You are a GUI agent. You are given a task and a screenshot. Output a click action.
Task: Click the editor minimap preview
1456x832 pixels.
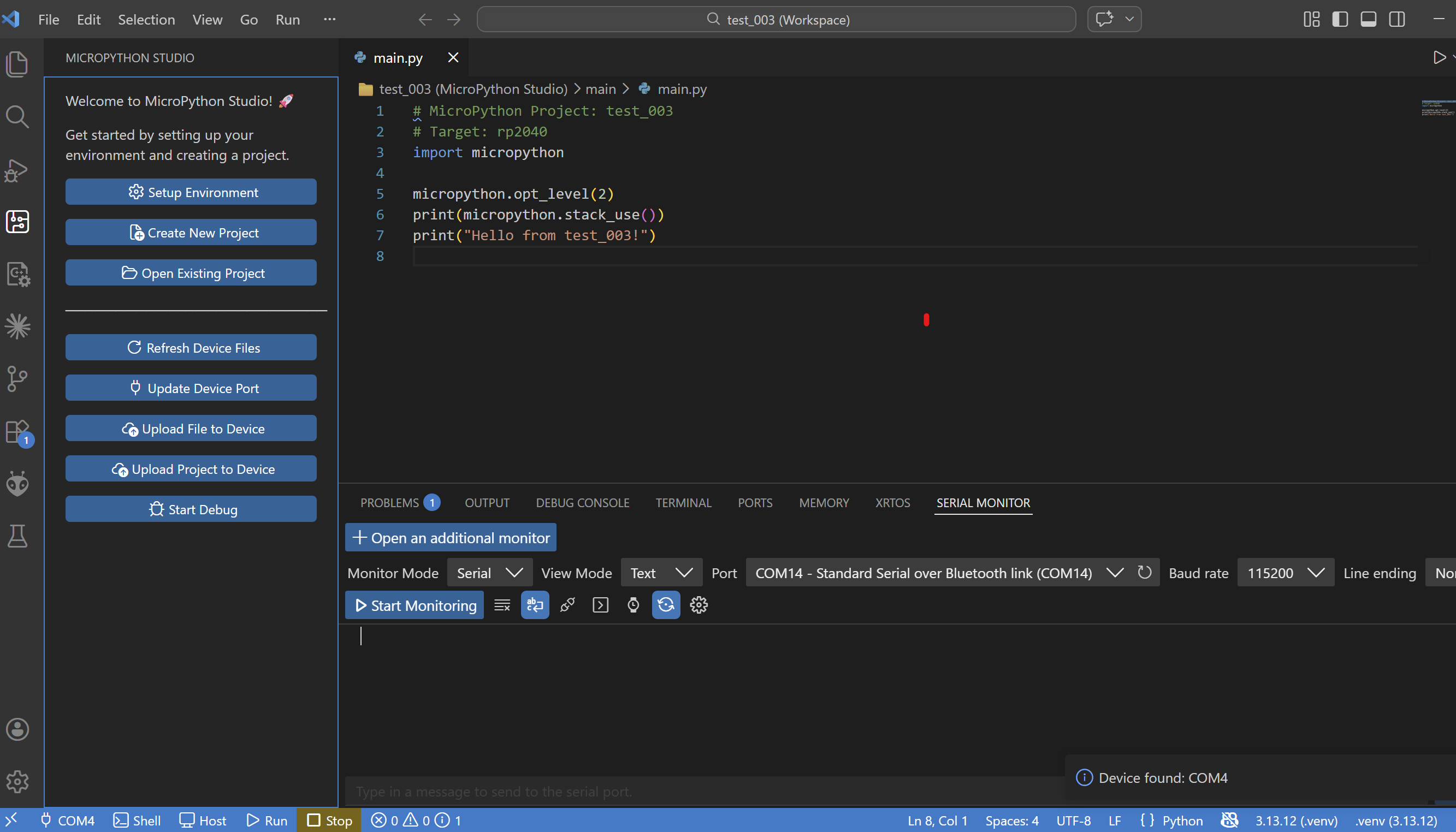[x=1438, y=108]
